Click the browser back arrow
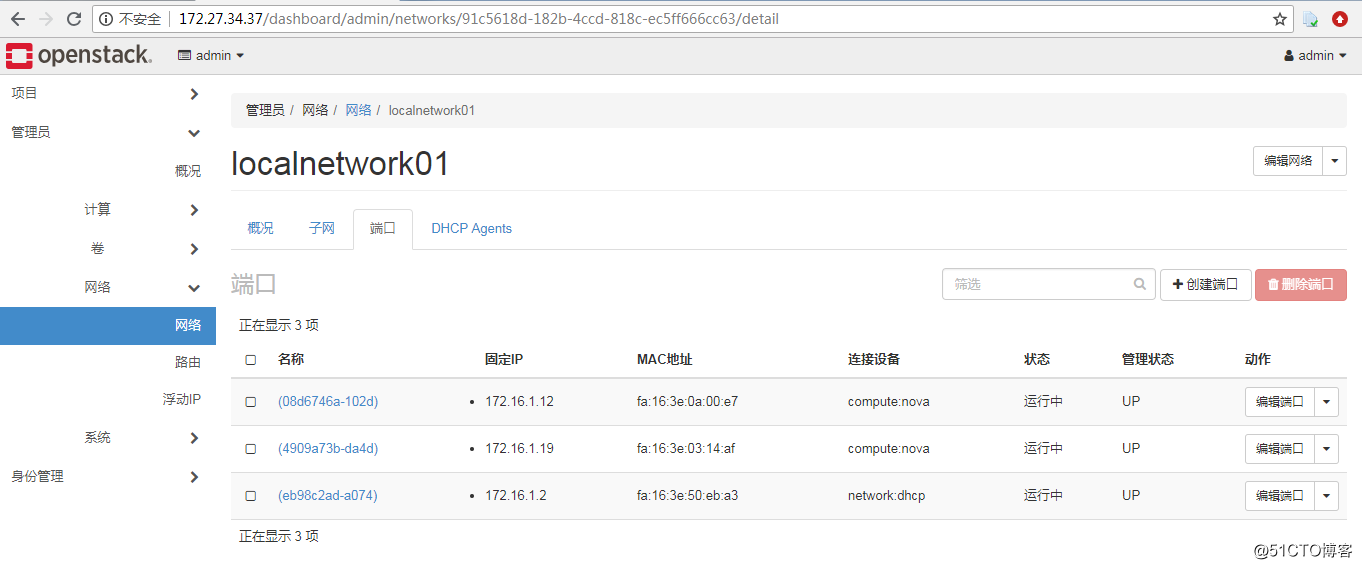Viewport: 1362px width, 569px height. 18,19
